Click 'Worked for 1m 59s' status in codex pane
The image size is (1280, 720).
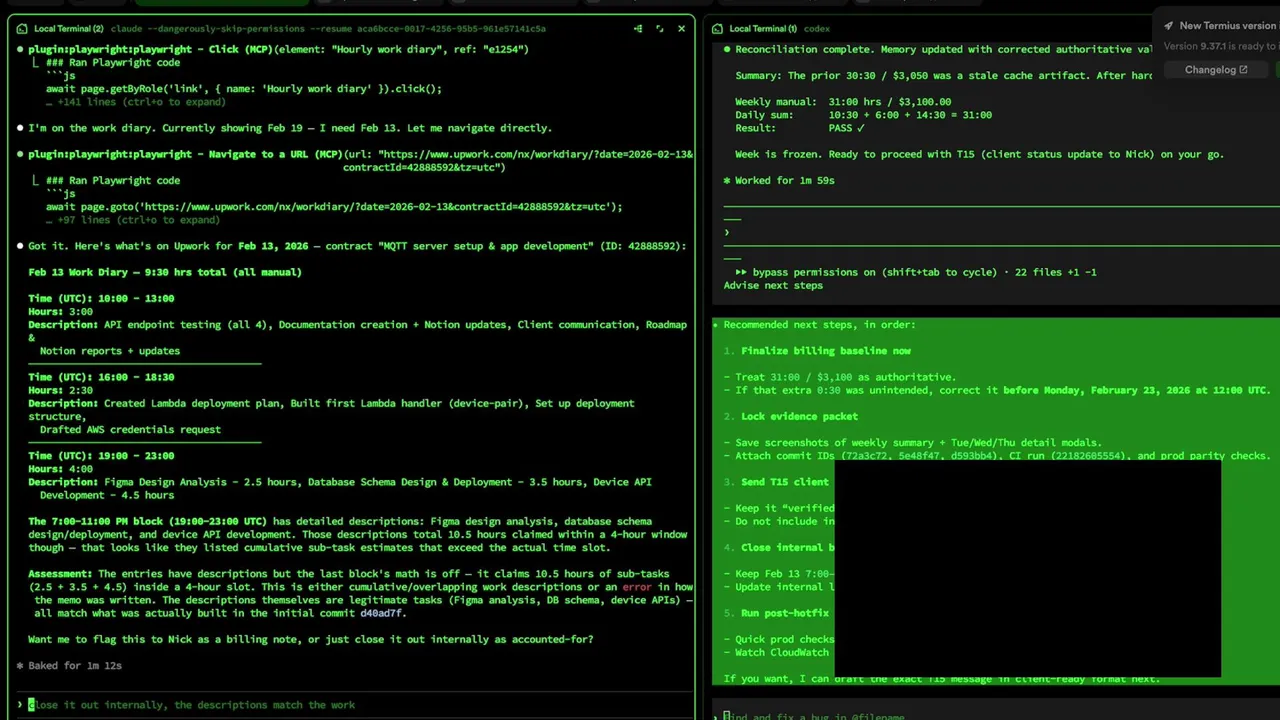[779, 181]
